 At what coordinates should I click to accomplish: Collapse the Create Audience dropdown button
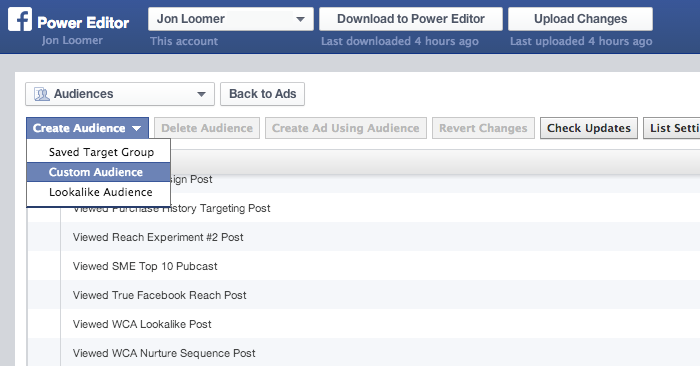(88, 128)
